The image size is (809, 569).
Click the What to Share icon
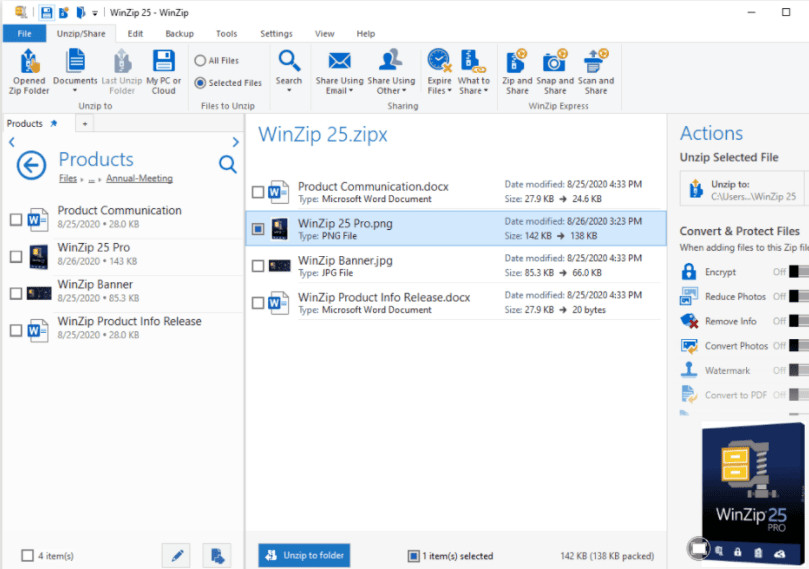tap(473, 61)
